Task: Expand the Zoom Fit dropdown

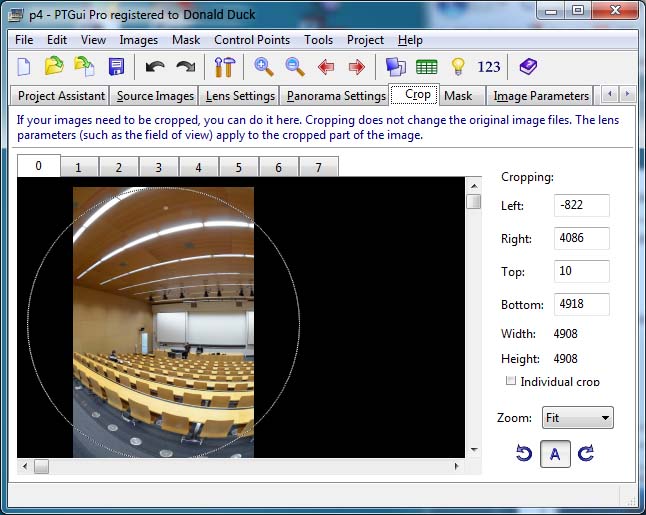Action: pos(577,417)
